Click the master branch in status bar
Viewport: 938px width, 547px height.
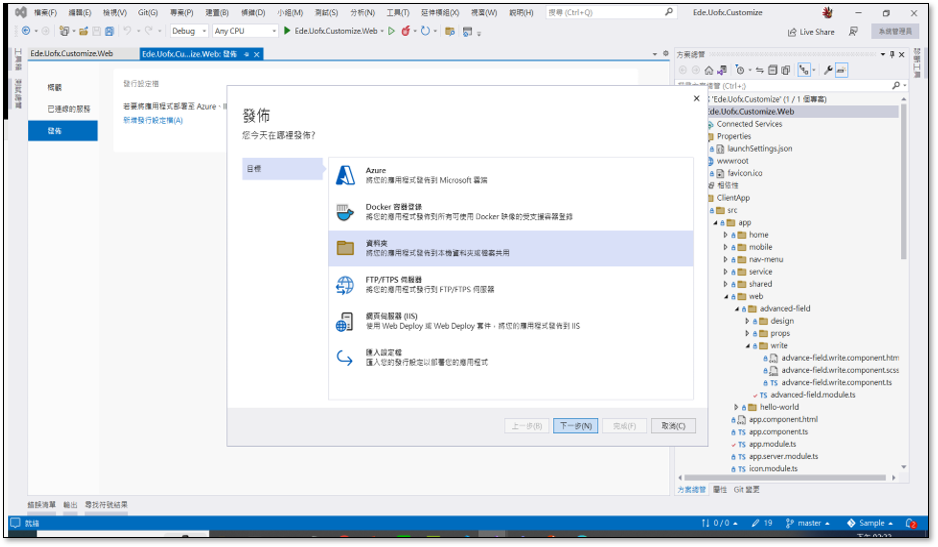coord(808,524)
